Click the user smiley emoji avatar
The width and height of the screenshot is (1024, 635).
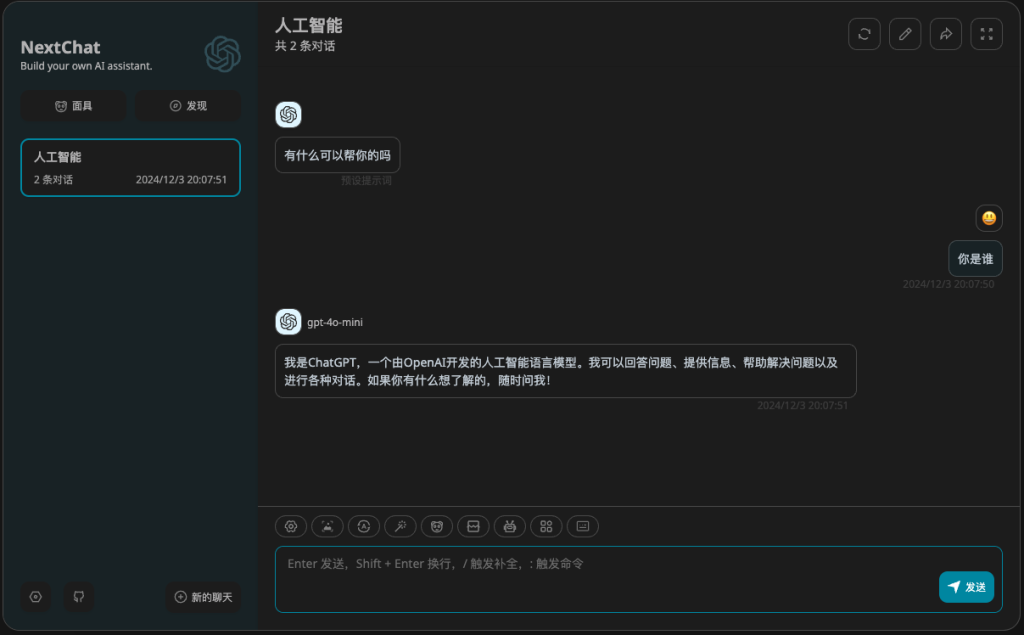[989, 218]
